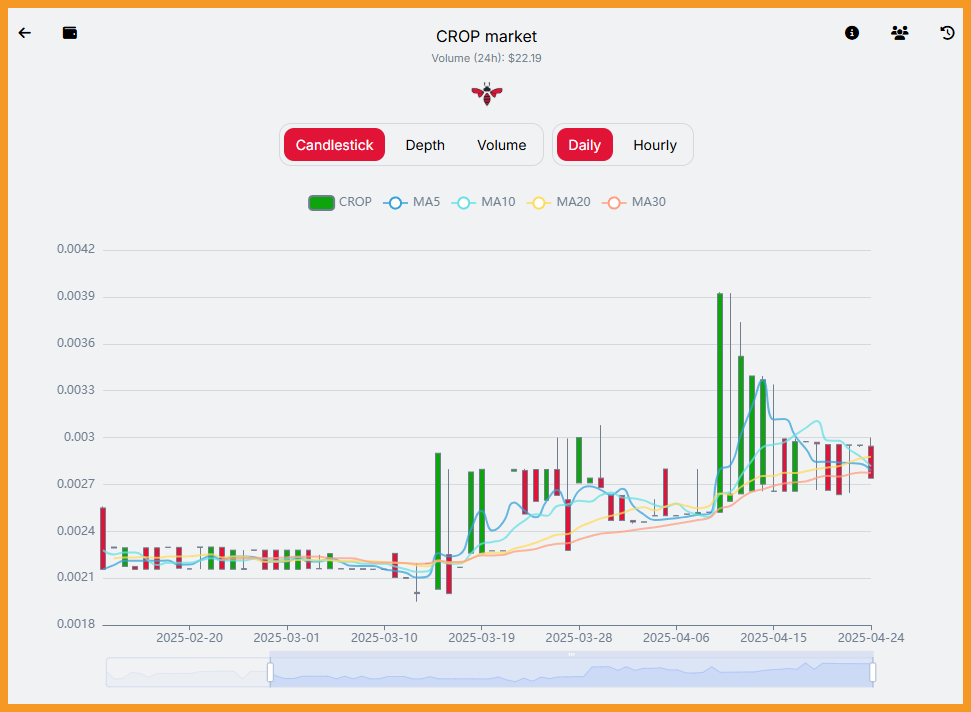Toggle the CROP series in legend
Viewport: 971px width, 712px height.
[x=340, y=202]
